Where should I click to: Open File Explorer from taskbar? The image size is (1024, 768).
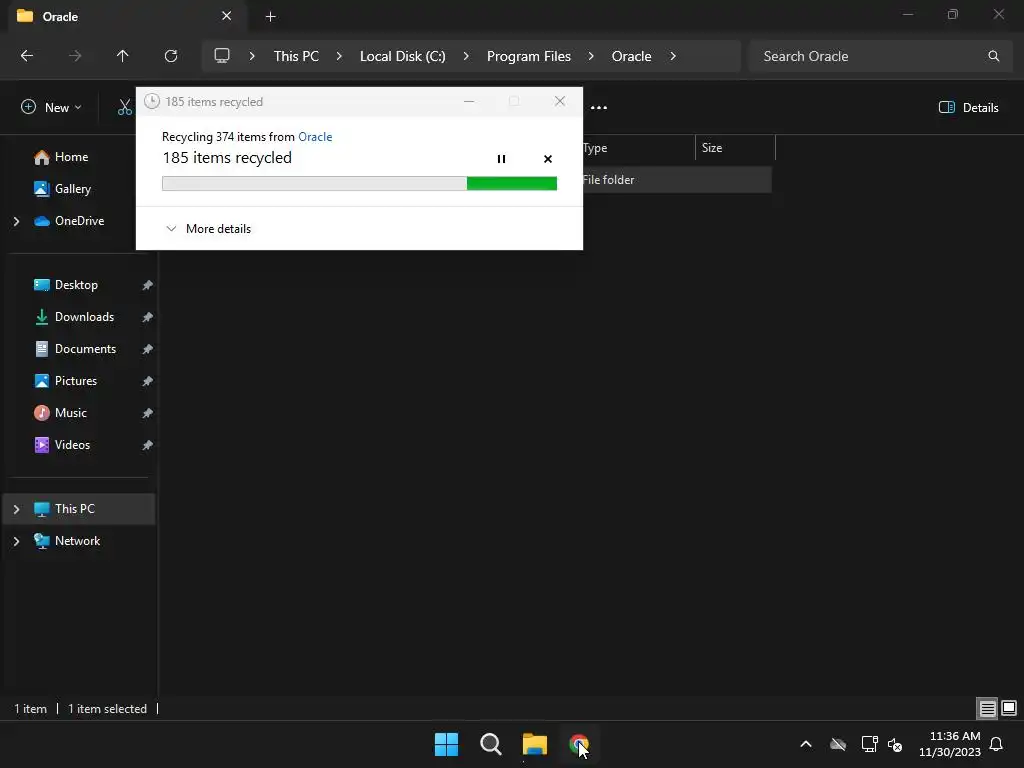coord(535,744)
